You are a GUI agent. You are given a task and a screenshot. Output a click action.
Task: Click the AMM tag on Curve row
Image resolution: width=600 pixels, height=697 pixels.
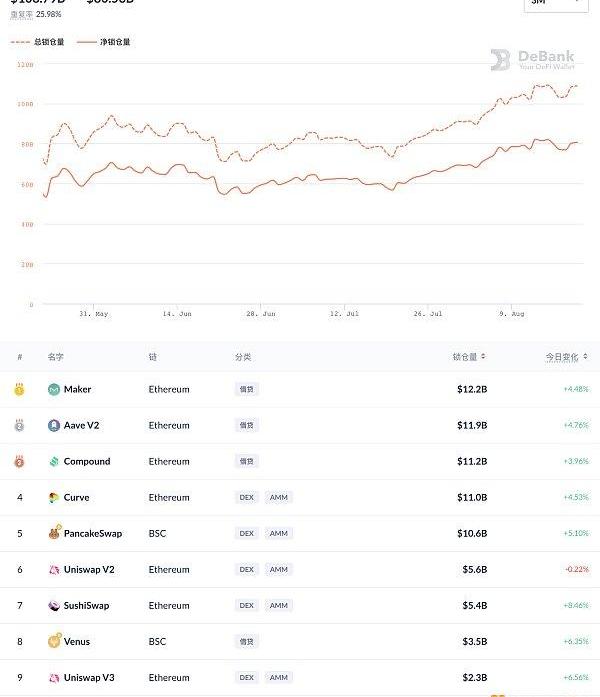coord(279,497)
